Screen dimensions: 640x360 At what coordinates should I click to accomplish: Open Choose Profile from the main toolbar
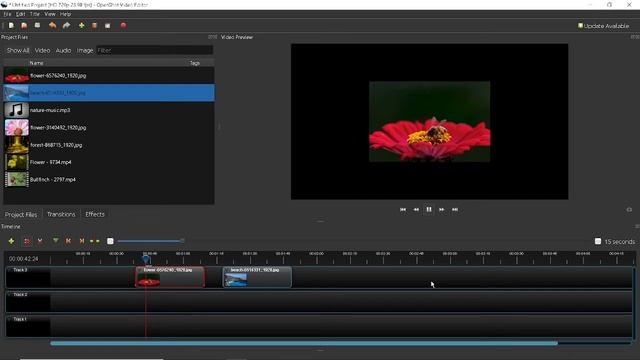tap(94, 25)
